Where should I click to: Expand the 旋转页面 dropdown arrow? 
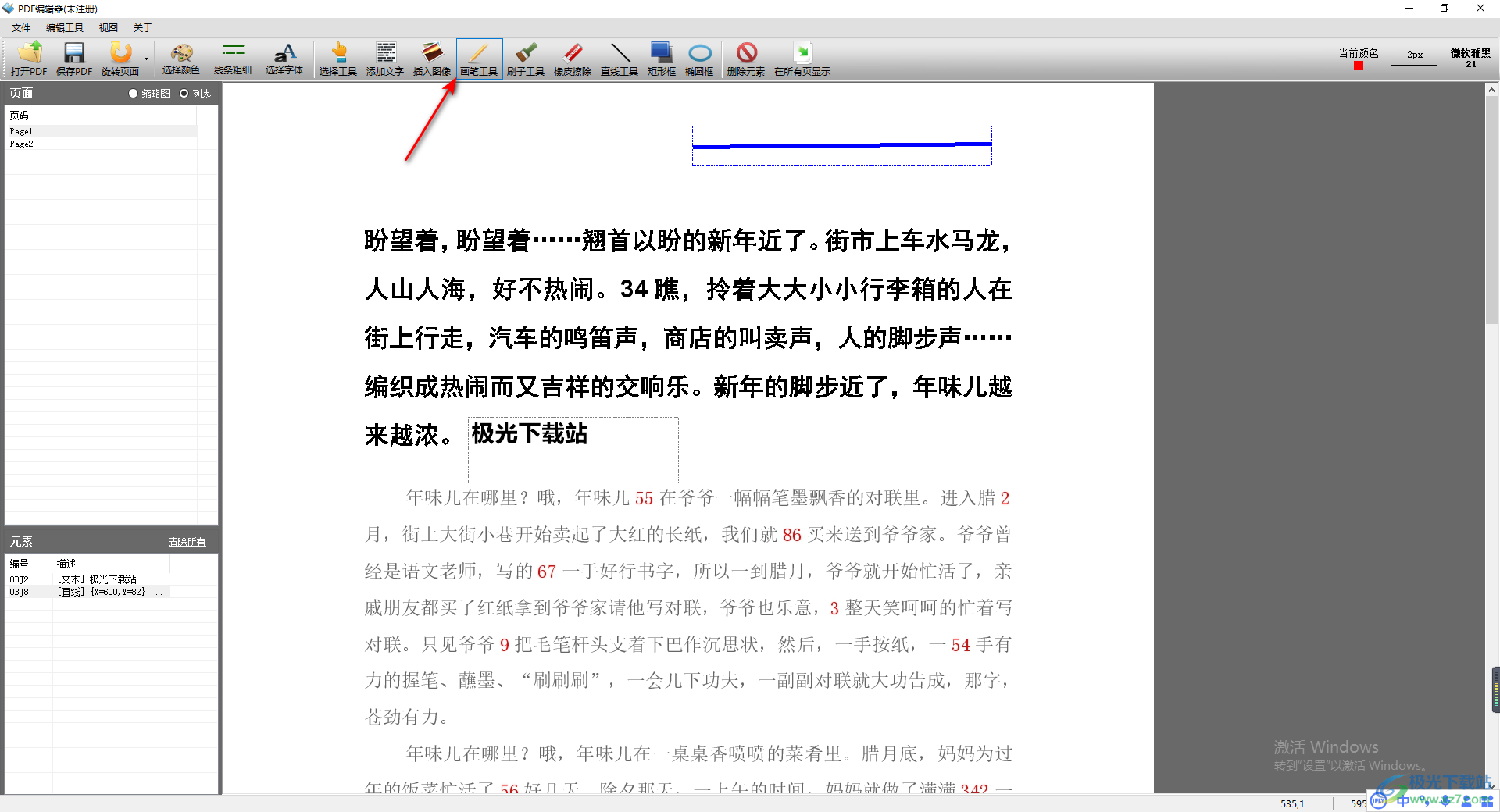[x=146, y=59]
